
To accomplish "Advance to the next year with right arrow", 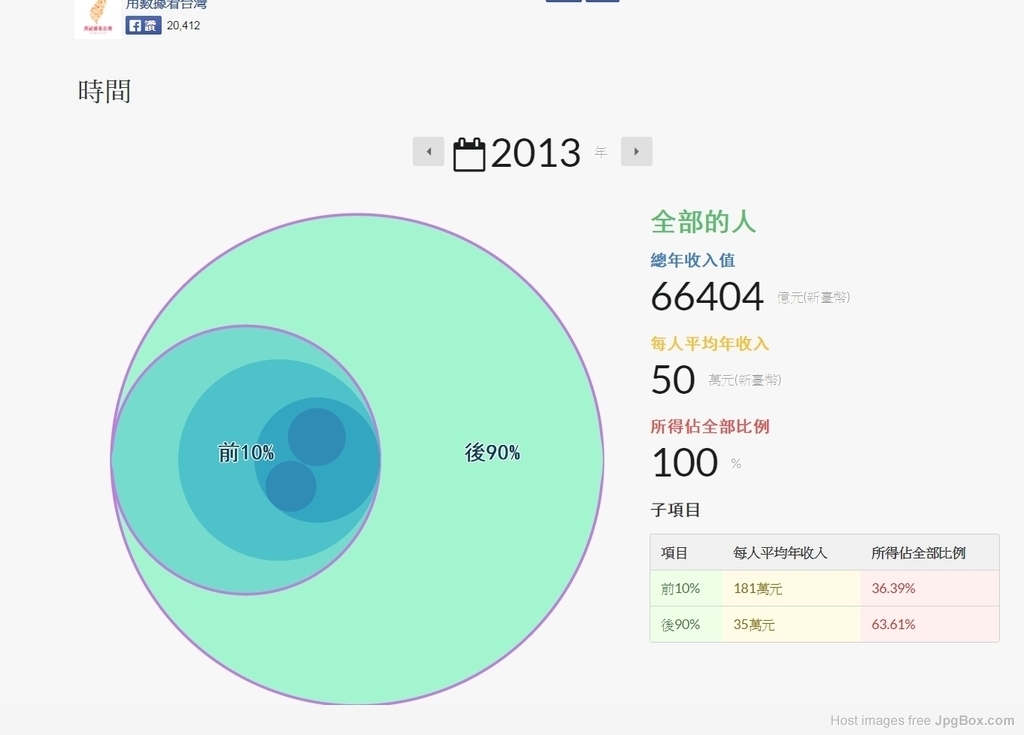I will 636,152.
